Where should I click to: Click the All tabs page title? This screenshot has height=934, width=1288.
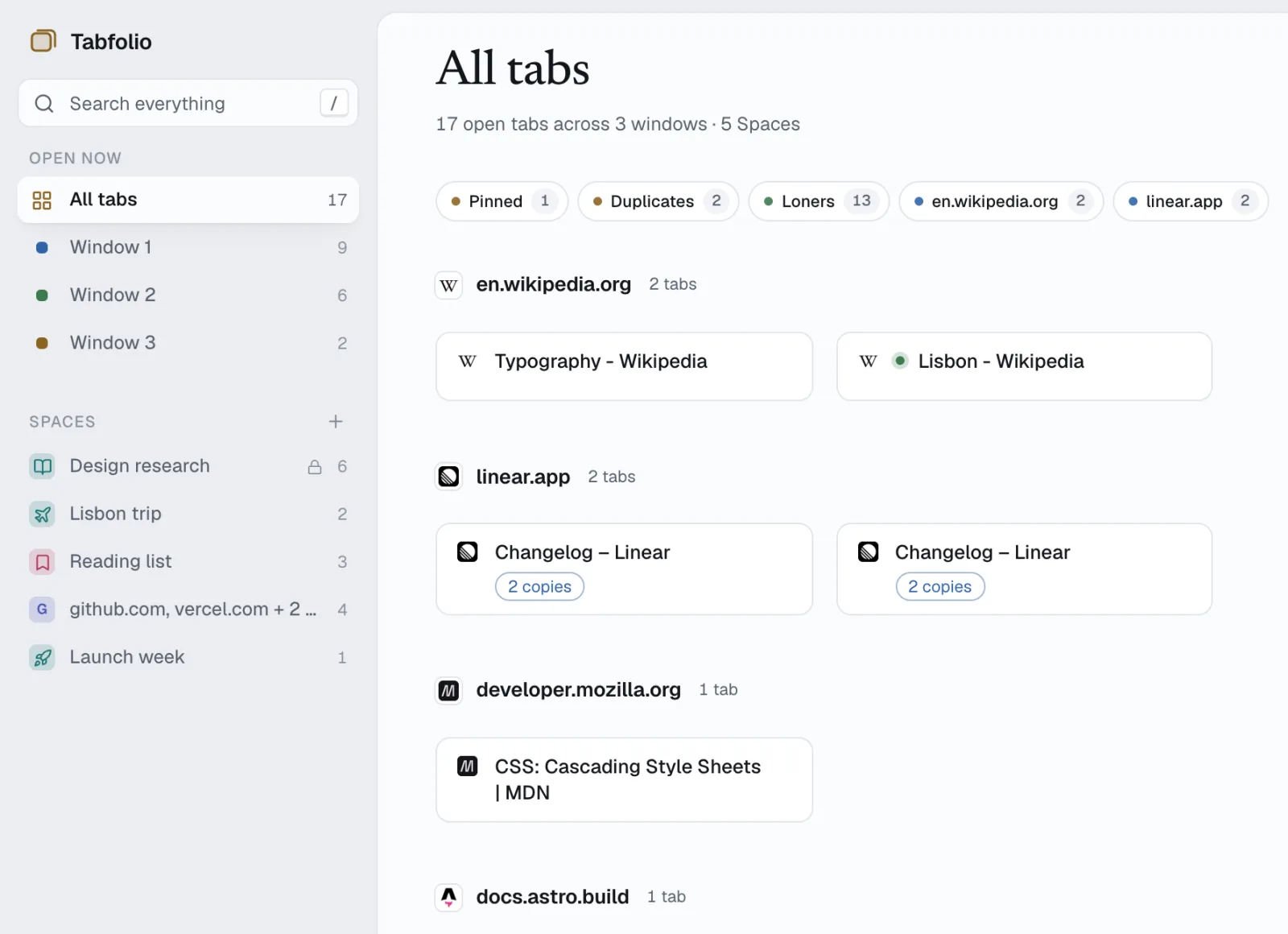[514, 68]
